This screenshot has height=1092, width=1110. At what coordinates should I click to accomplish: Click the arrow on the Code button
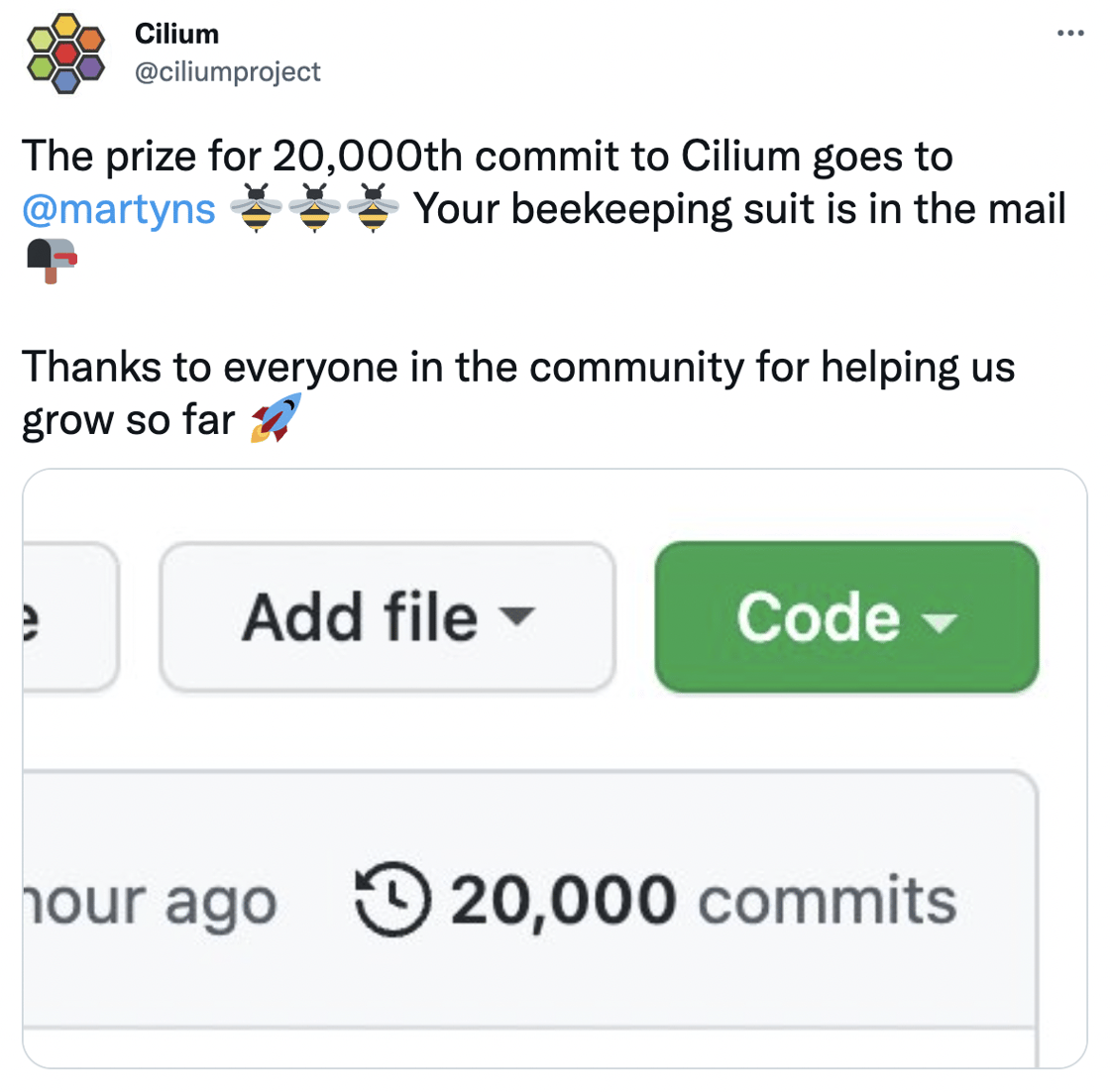[939, 622]
